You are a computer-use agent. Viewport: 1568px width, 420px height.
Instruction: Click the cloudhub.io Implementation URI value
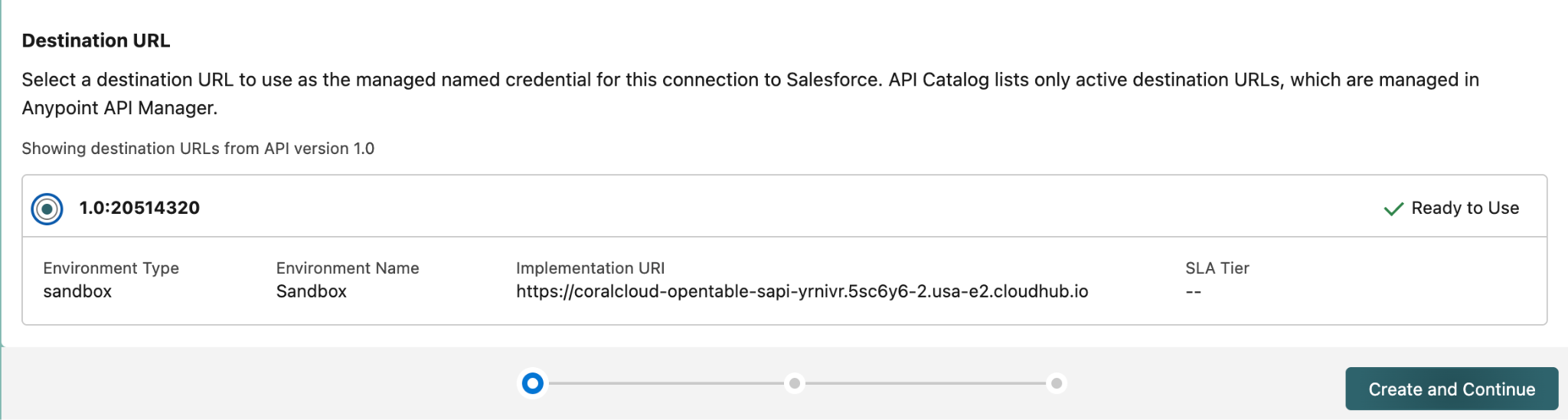pos(802,291)
